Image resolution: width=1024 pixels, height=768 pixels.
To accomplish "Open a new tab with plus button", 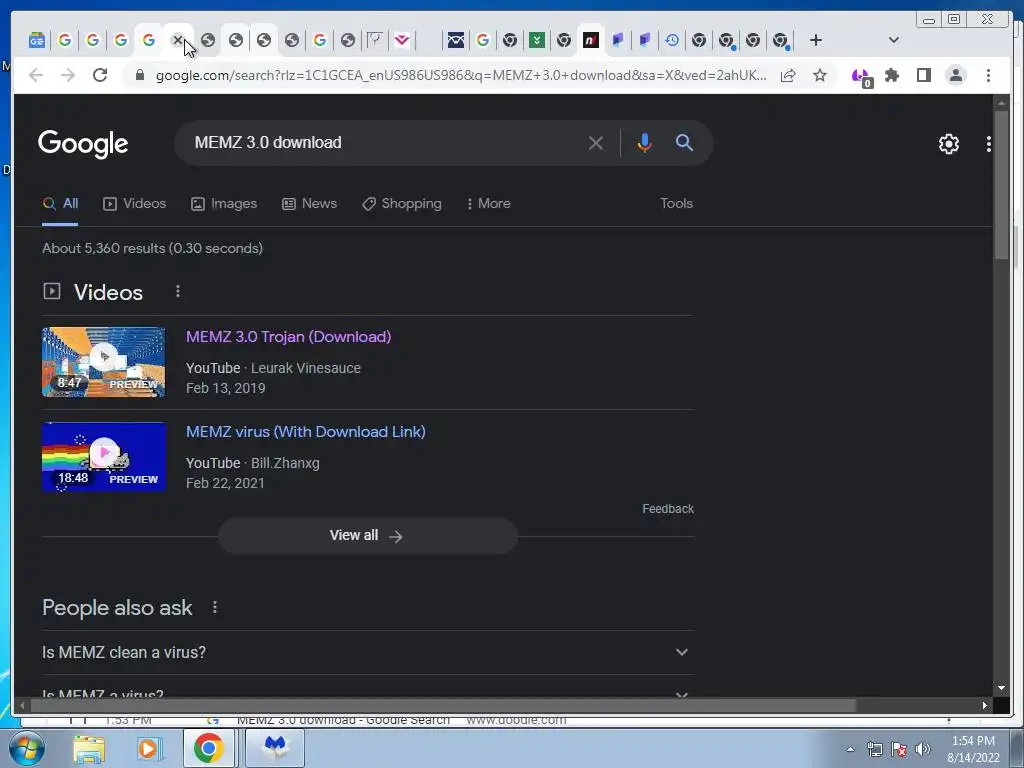I will tap(816, 40).
